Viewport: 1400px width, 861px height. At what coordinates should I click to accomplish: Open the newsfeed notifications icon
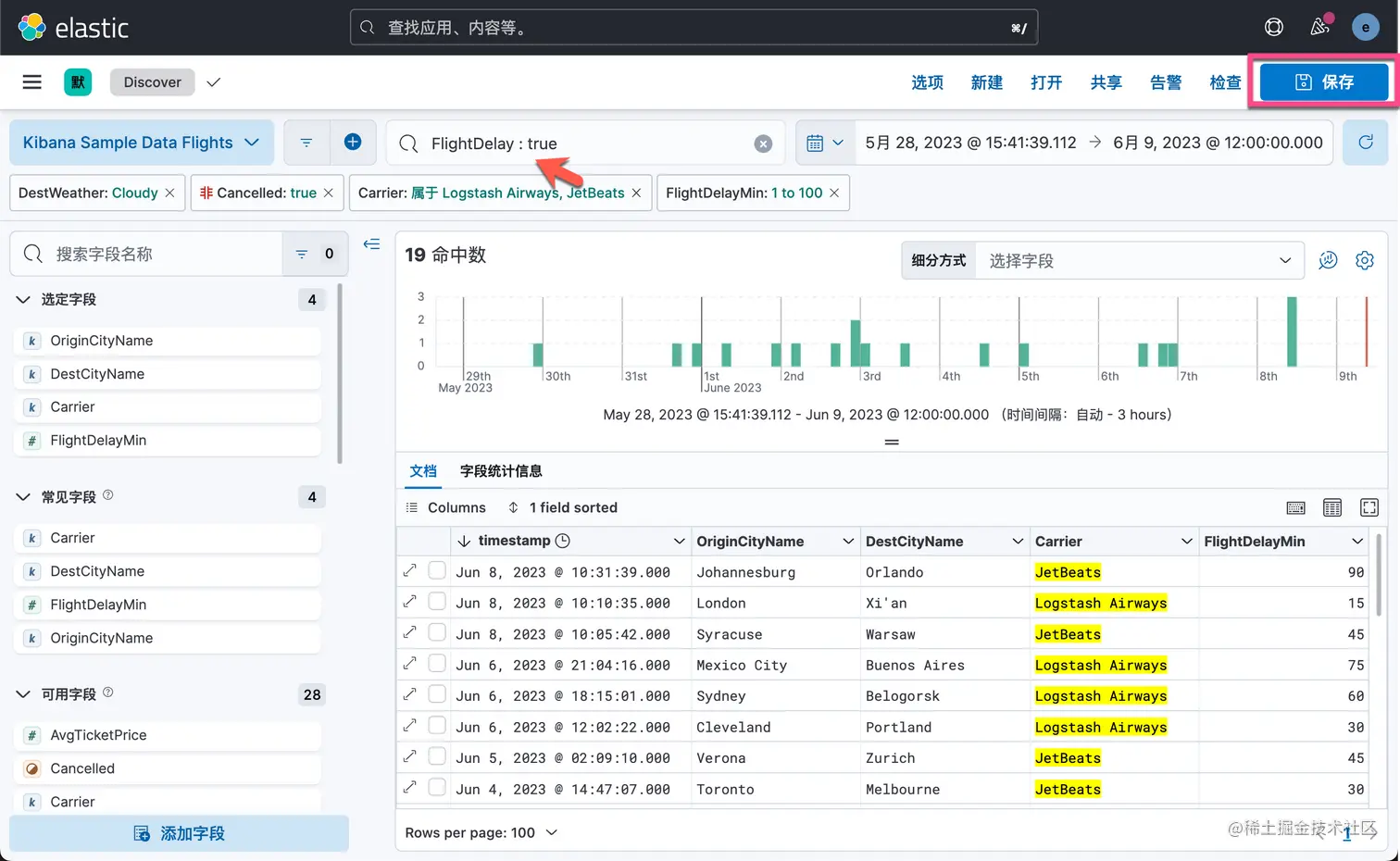(x=1320, y=26)
